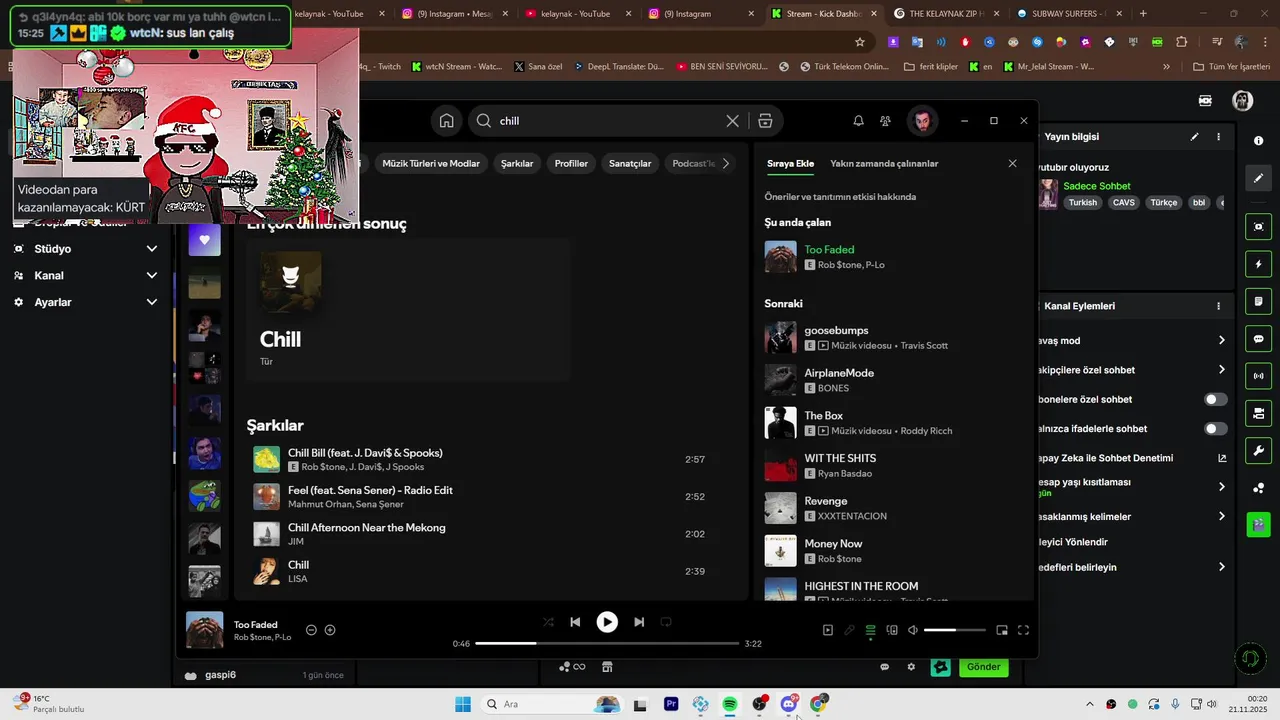Close the Spotify queue panel
The width and height of the screenshot is (1280, 720).
pyautogui.click(x=1012, y=163)
